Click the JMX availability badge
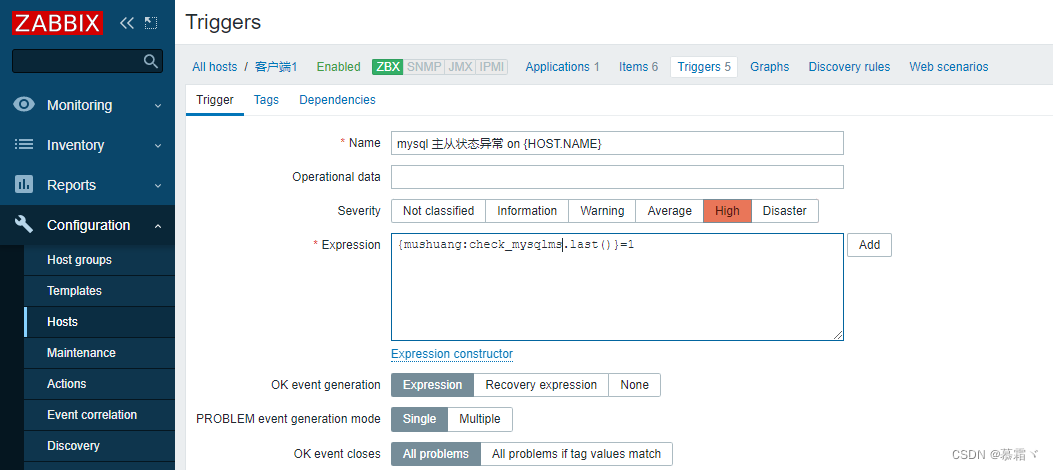The width and height of the screenshot is (1053, 470). coord(459,66)
